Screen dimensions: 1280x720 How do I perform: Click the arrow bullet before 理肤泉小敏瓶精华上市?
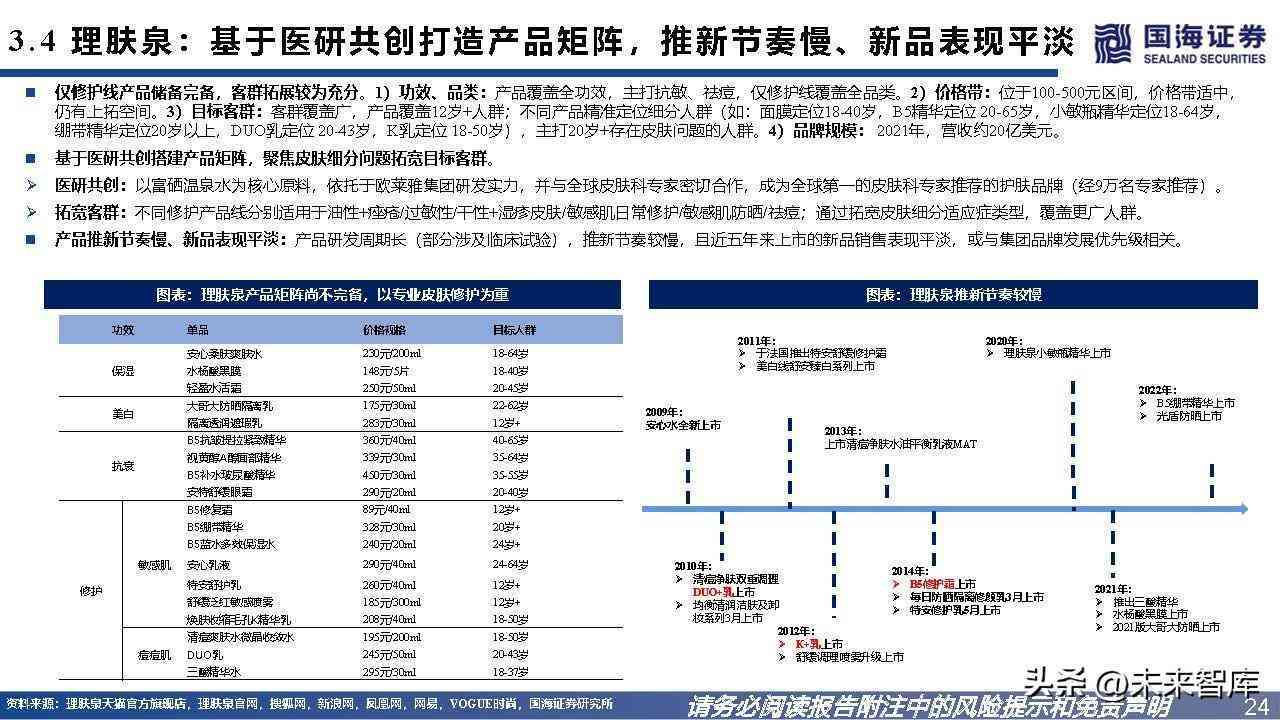click(x=991, y=354)
